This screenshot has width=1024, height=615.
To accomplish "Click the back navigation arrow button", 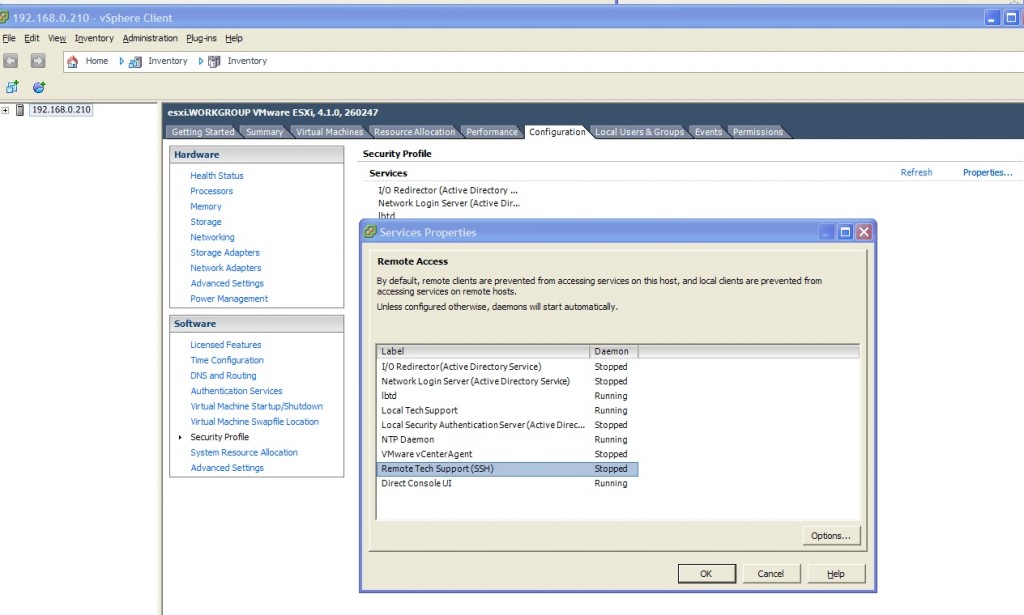I will pos(11,61).
